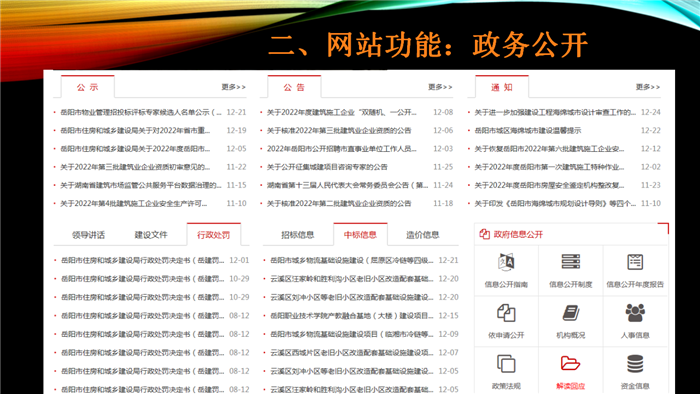Open the 信息公开制度 icon

point(571,262)
